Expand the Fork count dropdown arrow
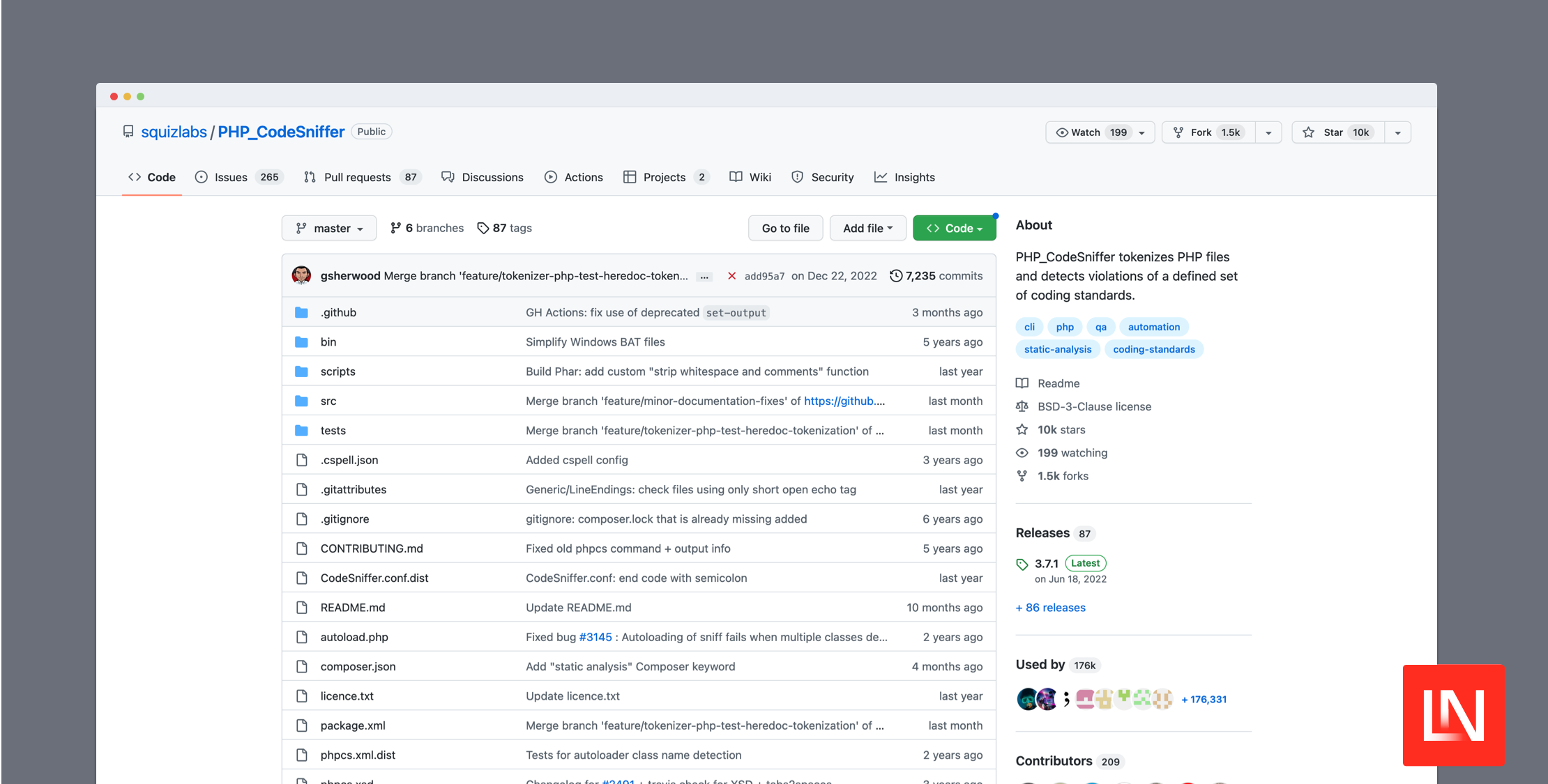Screen dimensions: 1548x784 coord(1268,132)
